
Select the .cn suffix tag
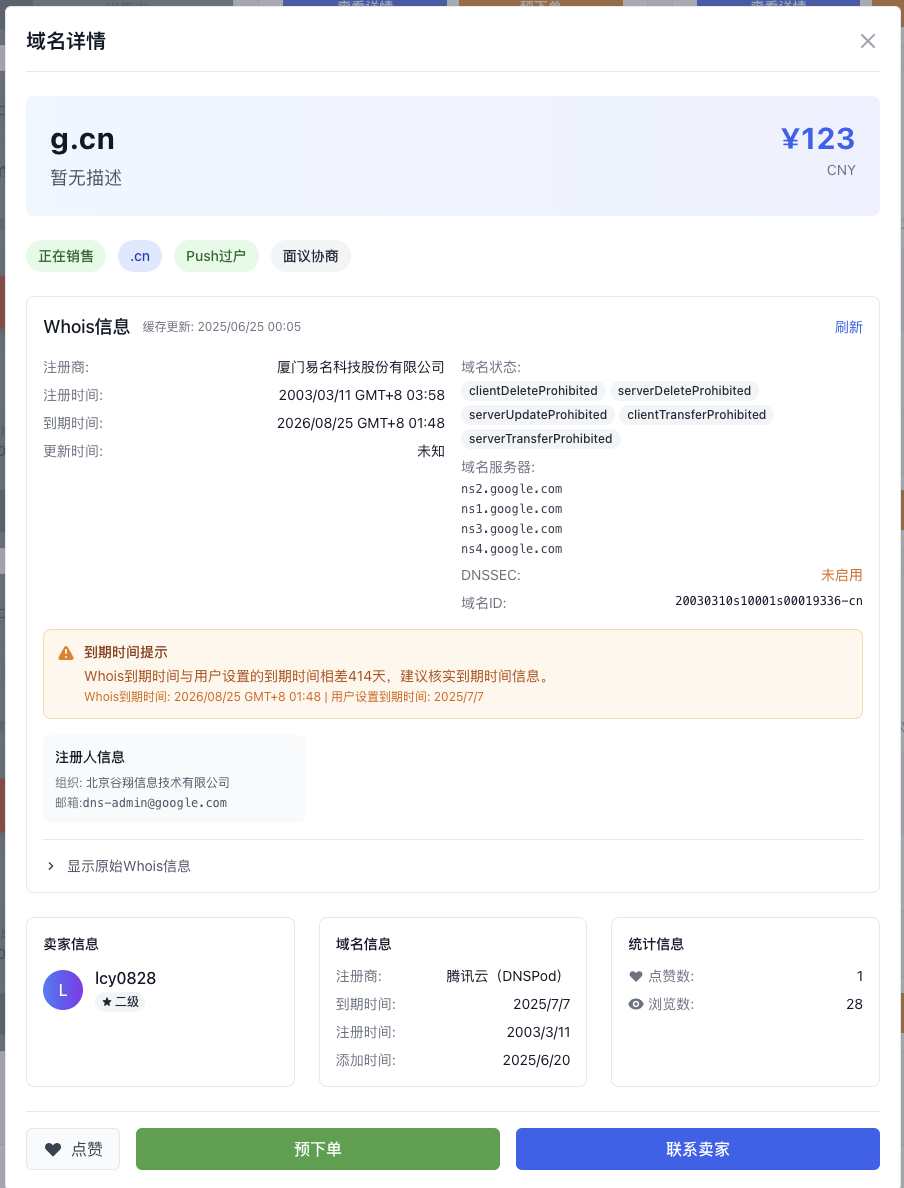click(140, 256)
